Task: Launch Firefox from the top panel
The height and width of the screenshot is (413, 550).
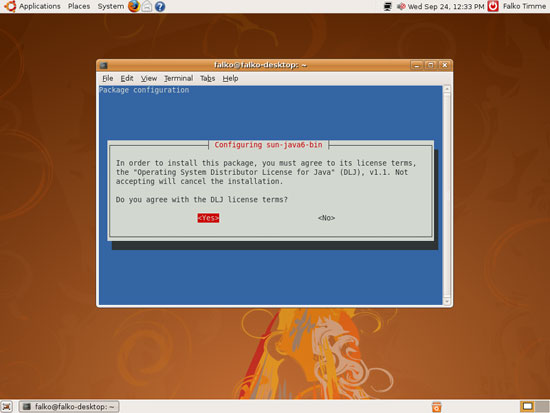Action: pos(134,6)
